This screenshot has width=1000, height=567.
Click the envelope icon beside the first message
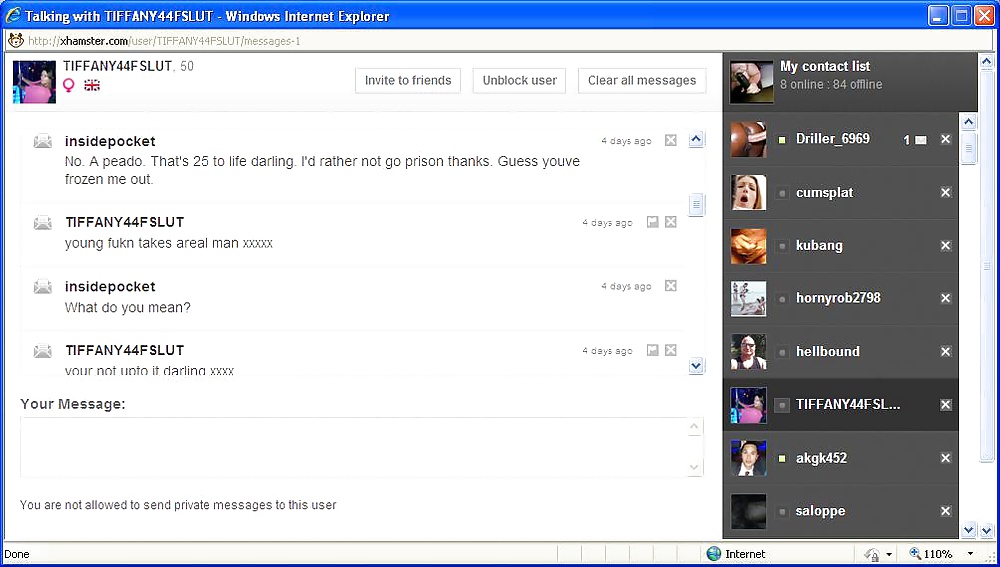[x=43, y=141]
